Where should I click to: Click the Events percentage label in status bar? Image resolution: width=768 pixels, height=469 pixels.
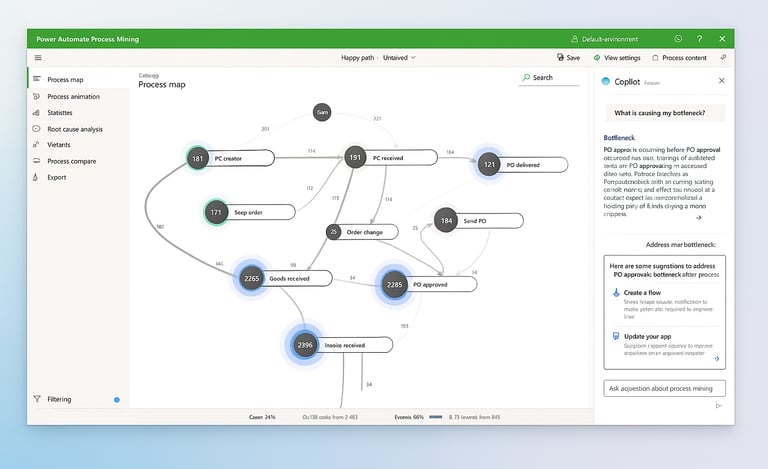tap(409, 417)
